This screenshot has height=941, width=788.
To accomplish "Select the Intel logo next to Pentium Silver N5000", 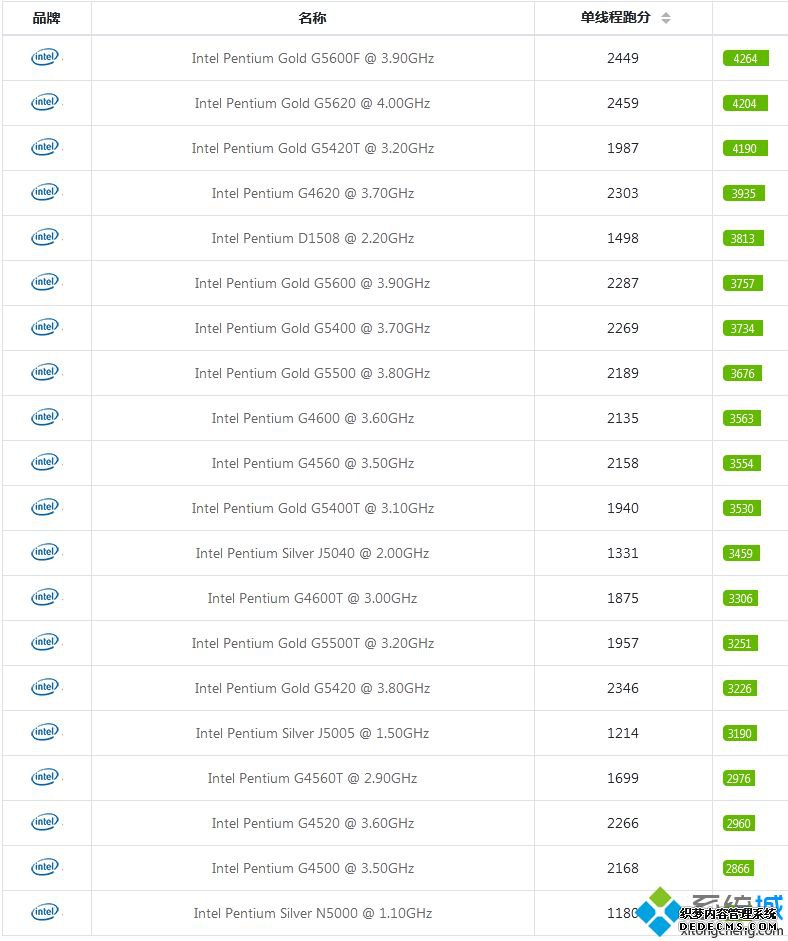I will click(46, 913).
